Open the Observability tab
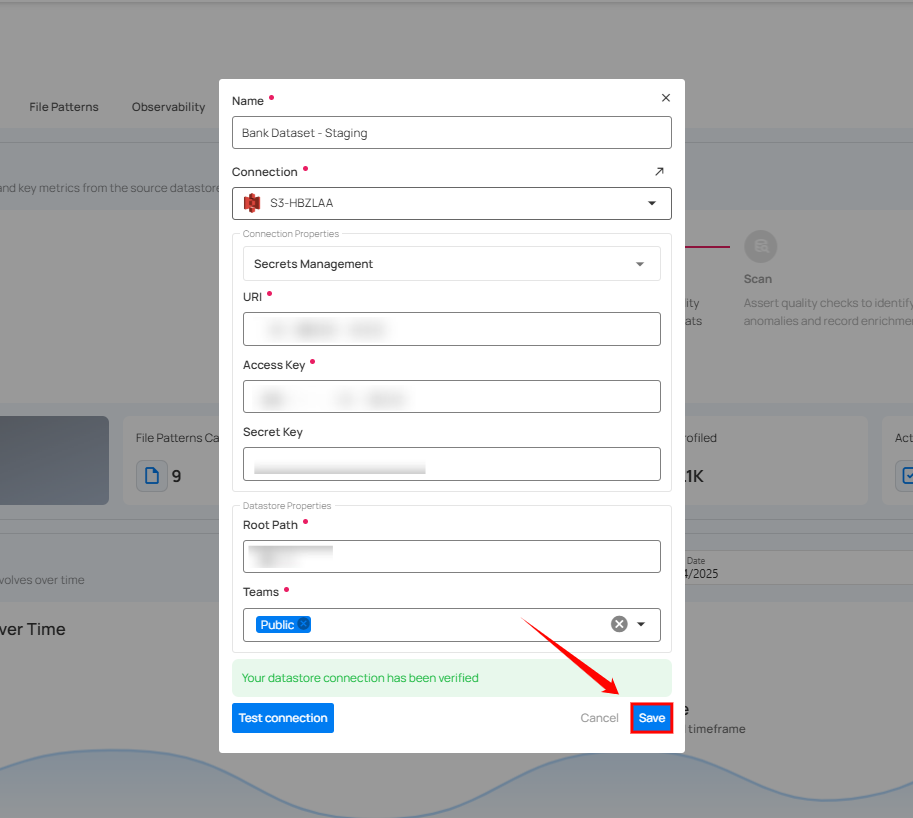Screen dimensions: 913x818 168,107
